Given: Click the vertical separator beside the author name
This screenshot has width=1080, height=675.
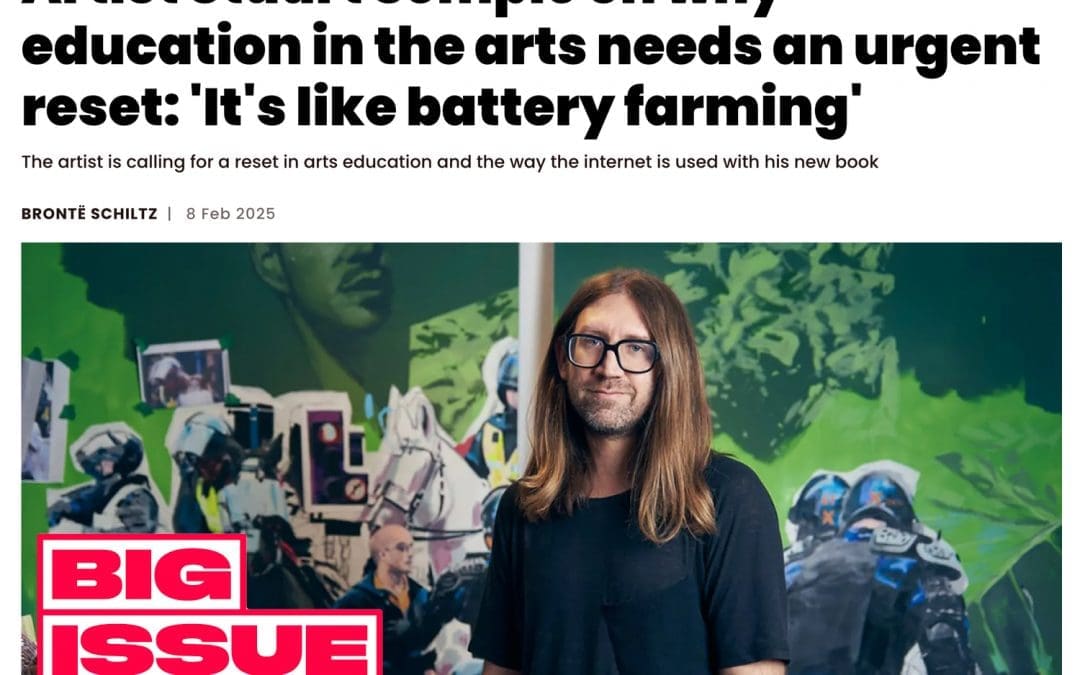Looking at the screenshot, I should [x=169, y=214].
